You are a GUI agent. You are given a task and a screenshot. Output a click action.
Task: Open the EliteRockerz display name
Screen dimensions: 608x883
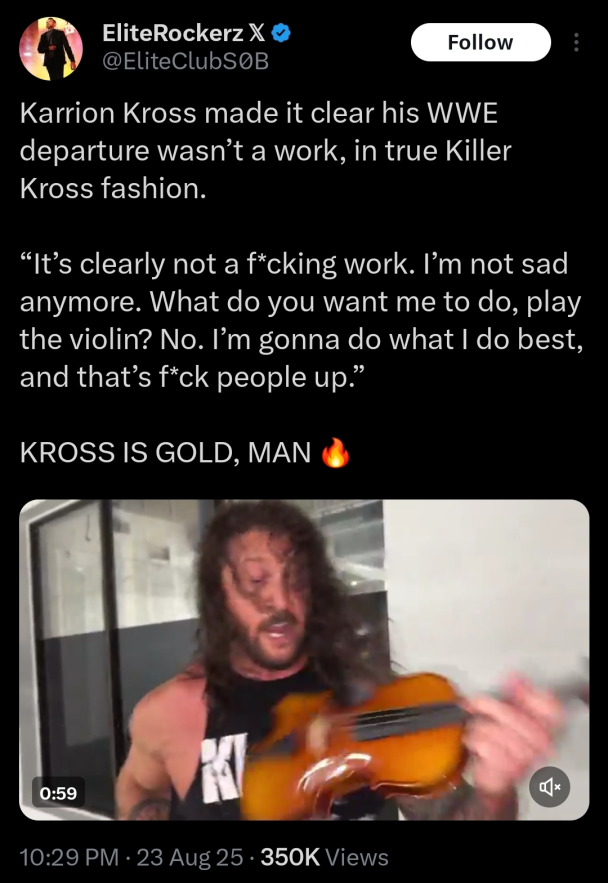pyautogui.click(x=173, y=34)
